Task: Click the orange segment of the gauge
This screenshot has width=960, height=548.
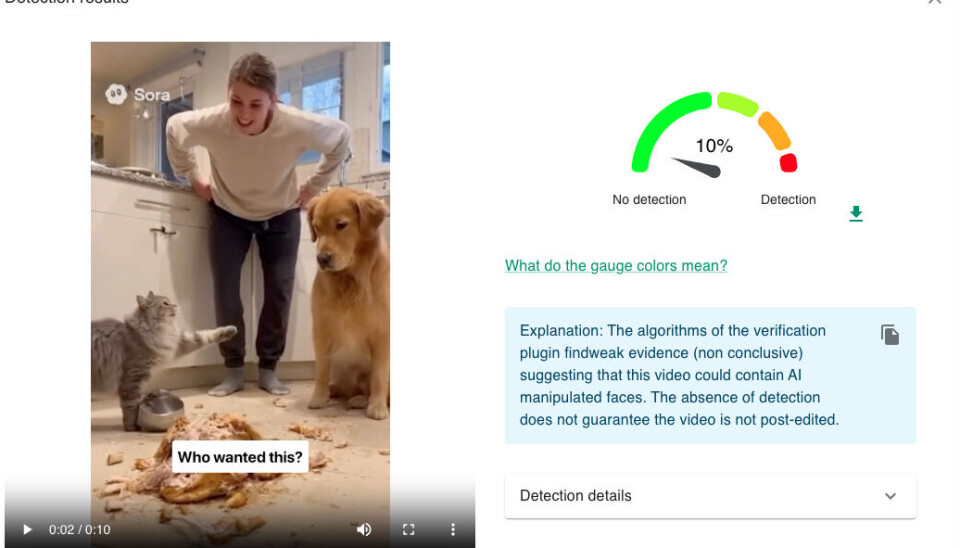Action: pyautogui.click(x=773, y=130)
